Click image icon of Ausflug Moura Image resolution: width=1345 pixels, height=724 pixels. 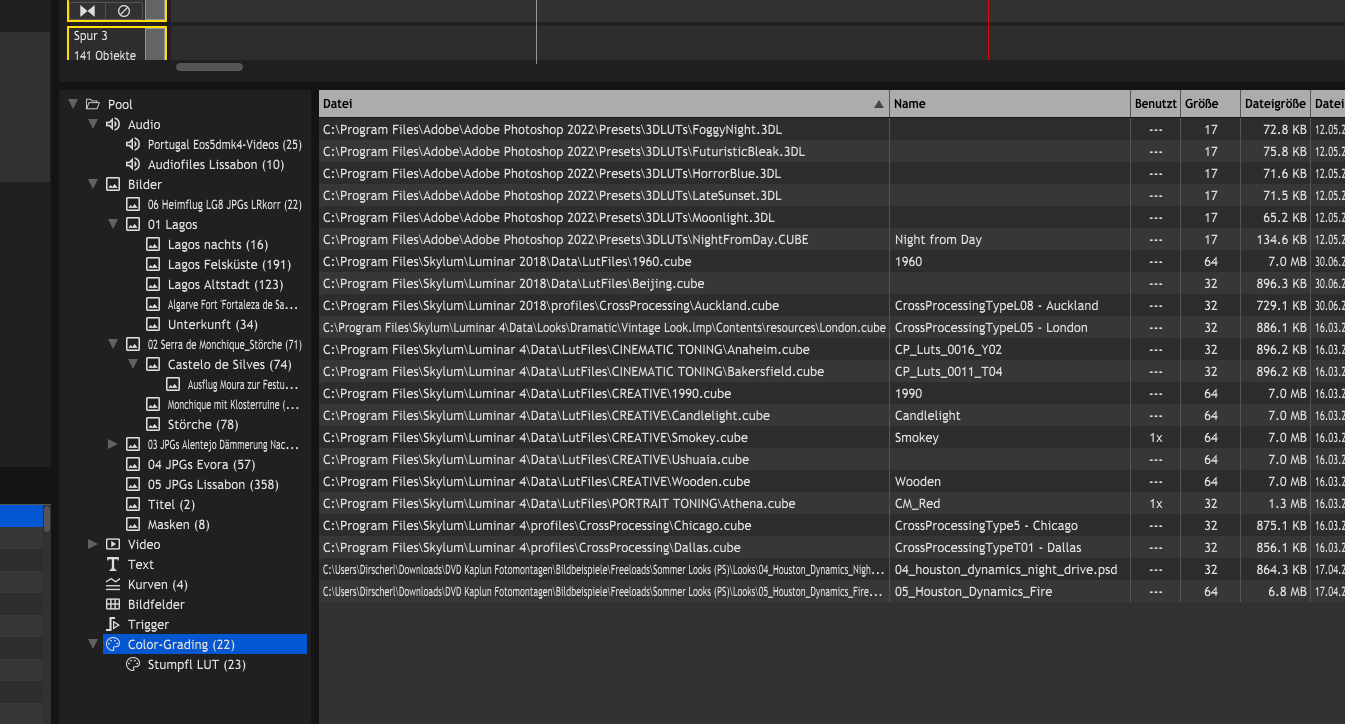pyautogui.click(x=173, y=384)
